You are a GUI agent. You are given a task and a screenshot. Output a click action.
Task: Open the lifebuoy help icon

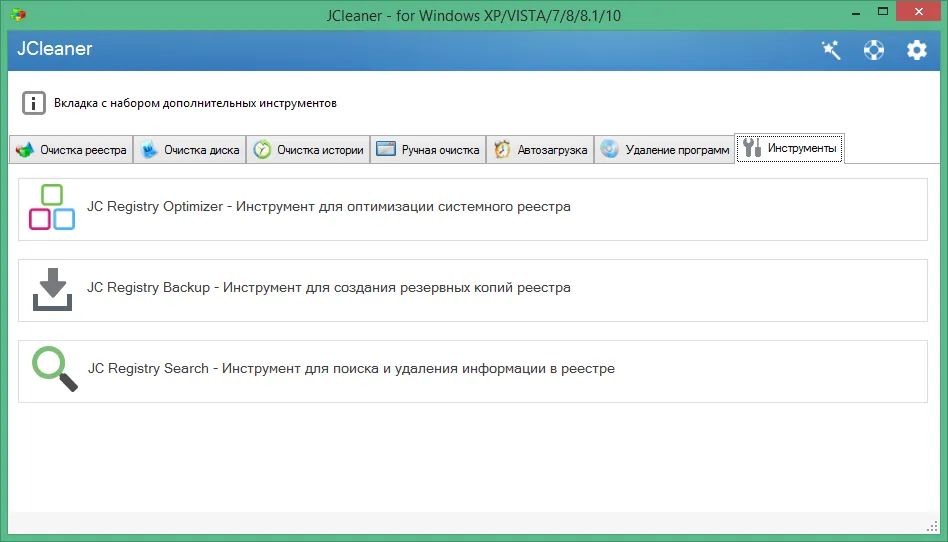point(874,50)
